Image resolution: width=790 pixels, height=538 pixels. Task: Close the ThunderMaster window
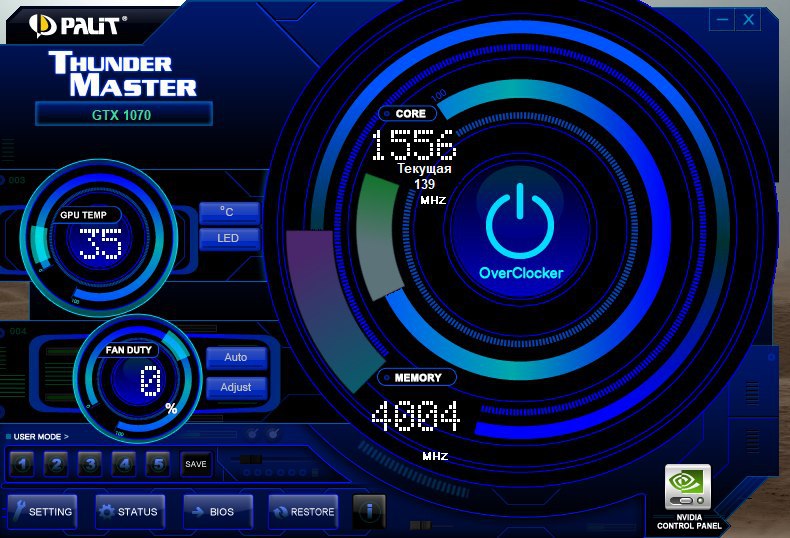[748, 20]
